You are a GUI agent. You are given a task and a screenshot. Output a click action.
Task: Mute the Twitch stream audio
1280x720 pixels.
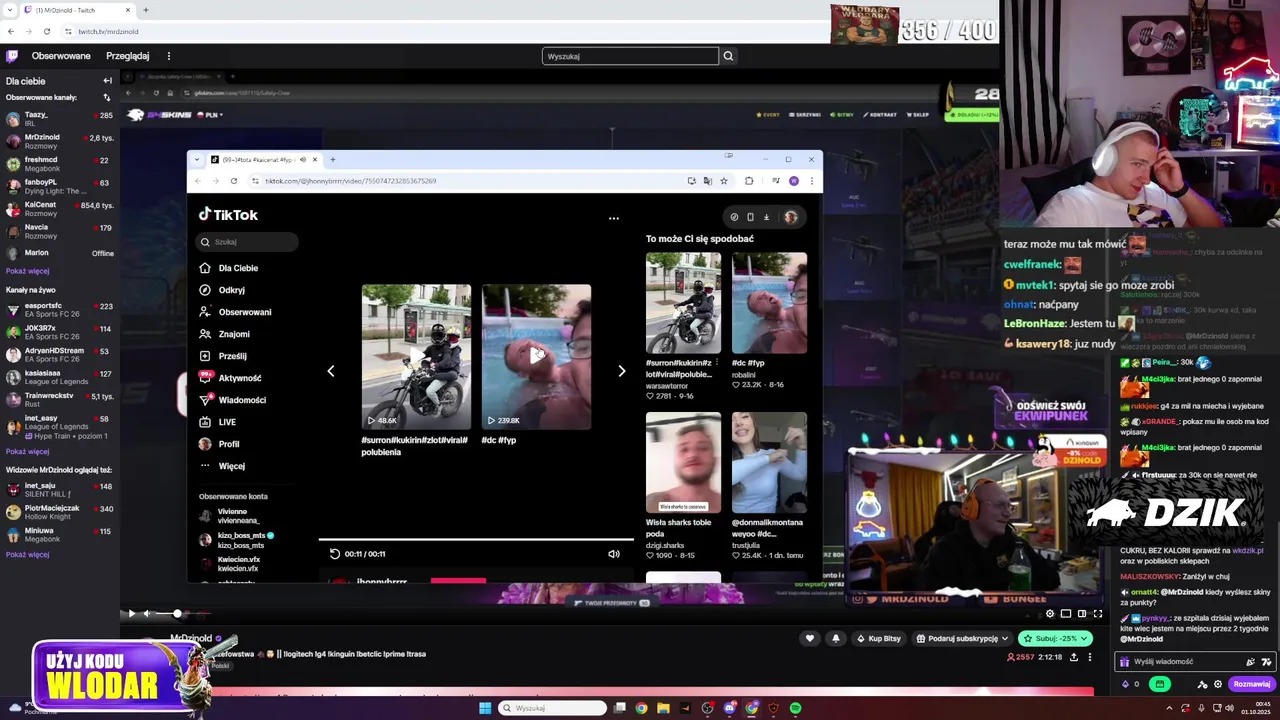point(147,613)
